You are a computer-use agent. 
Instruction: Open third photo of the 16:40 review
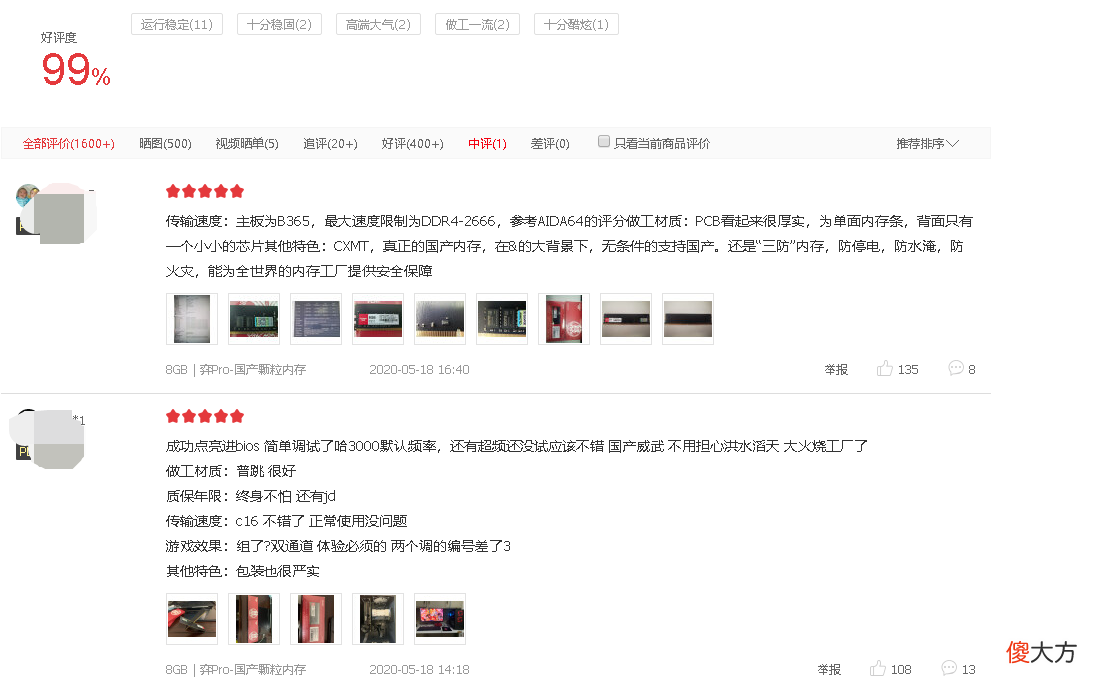point(316,319)
